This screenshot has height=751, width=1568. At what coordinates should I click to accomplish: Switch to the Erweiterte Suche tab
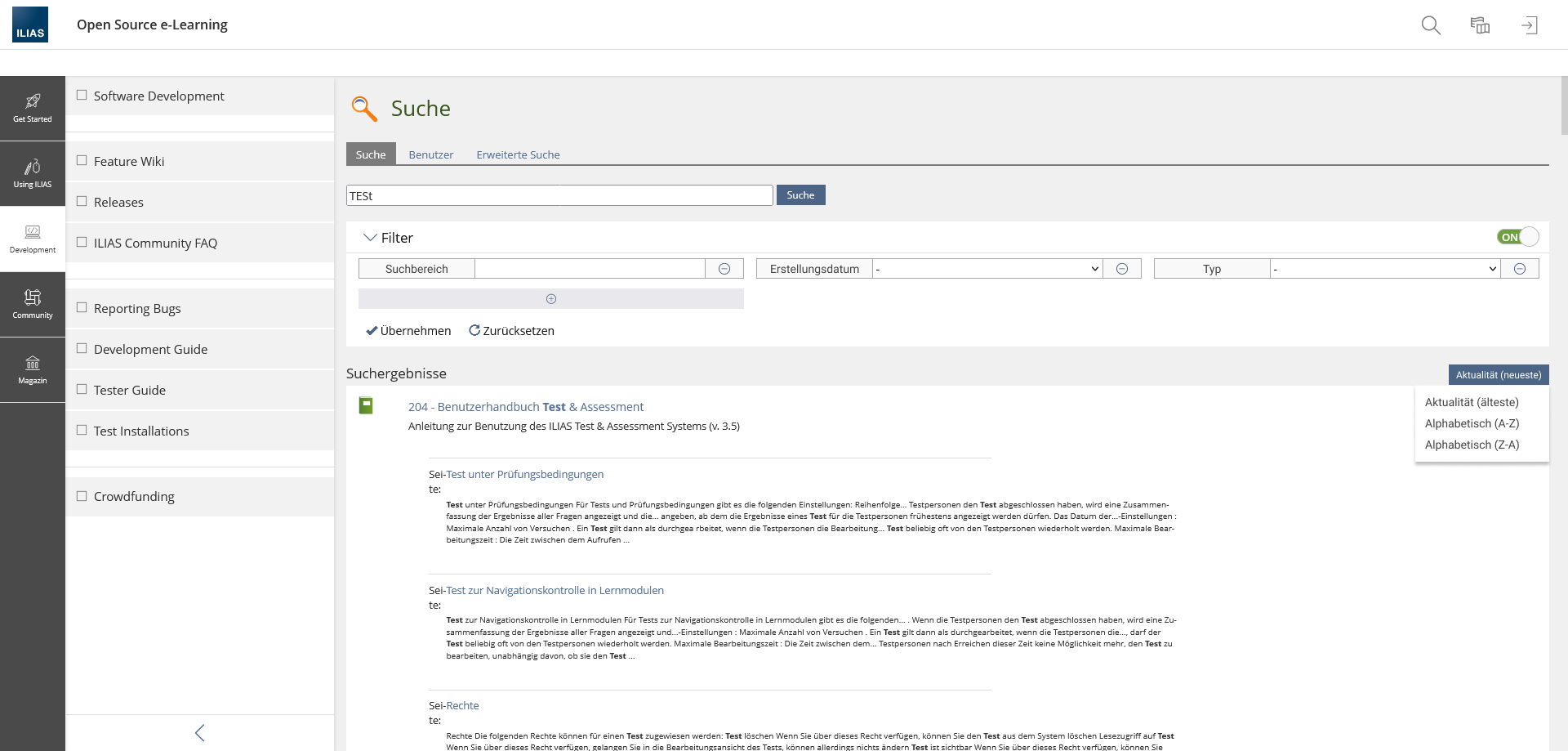coord(518,154)
